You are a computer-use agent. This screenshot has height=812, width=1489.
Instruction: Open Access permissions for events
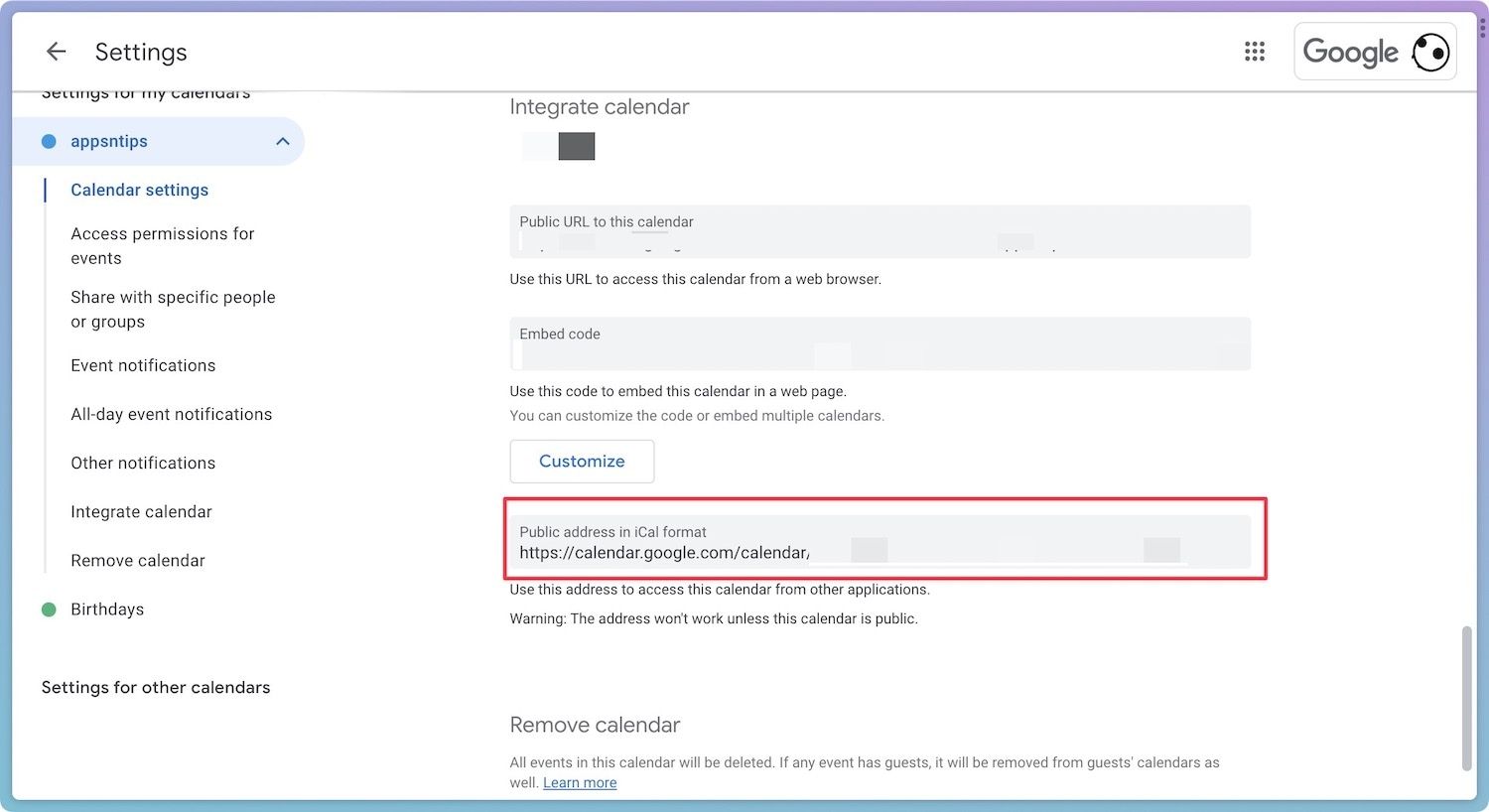[163, 245]
